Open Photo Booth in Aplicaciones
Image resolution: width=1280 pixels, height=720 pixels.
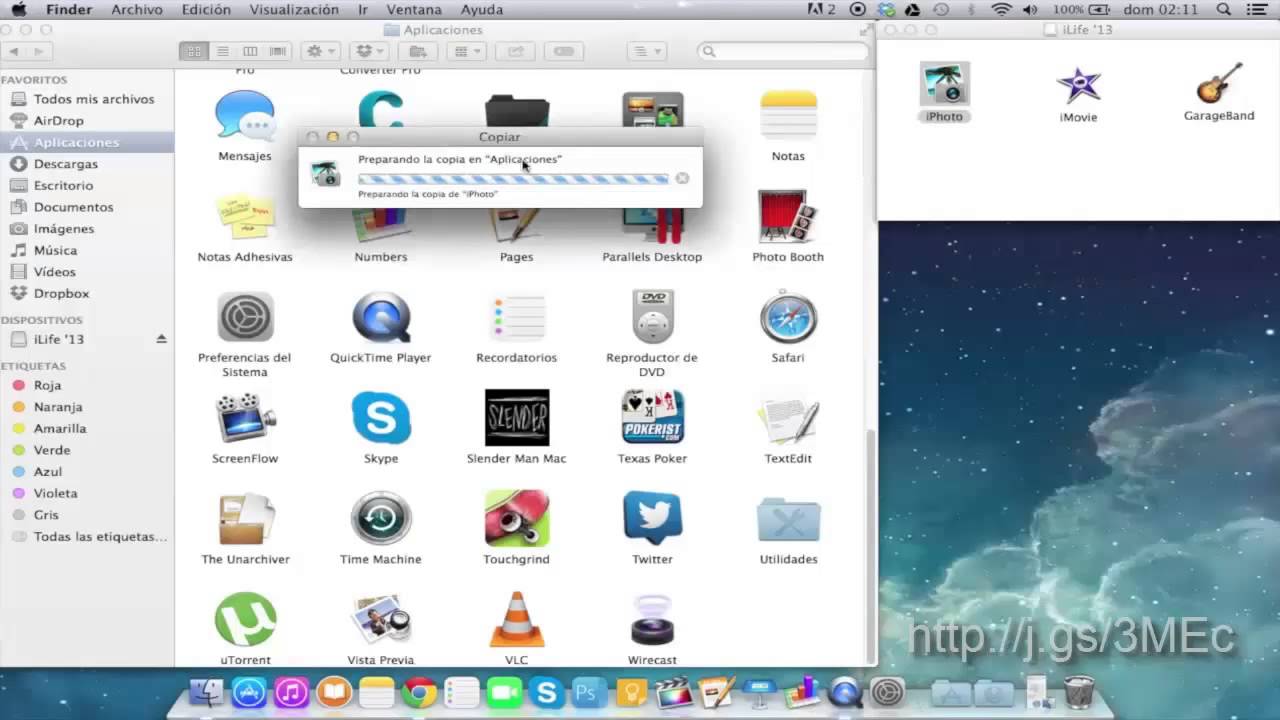click(788, 217)
